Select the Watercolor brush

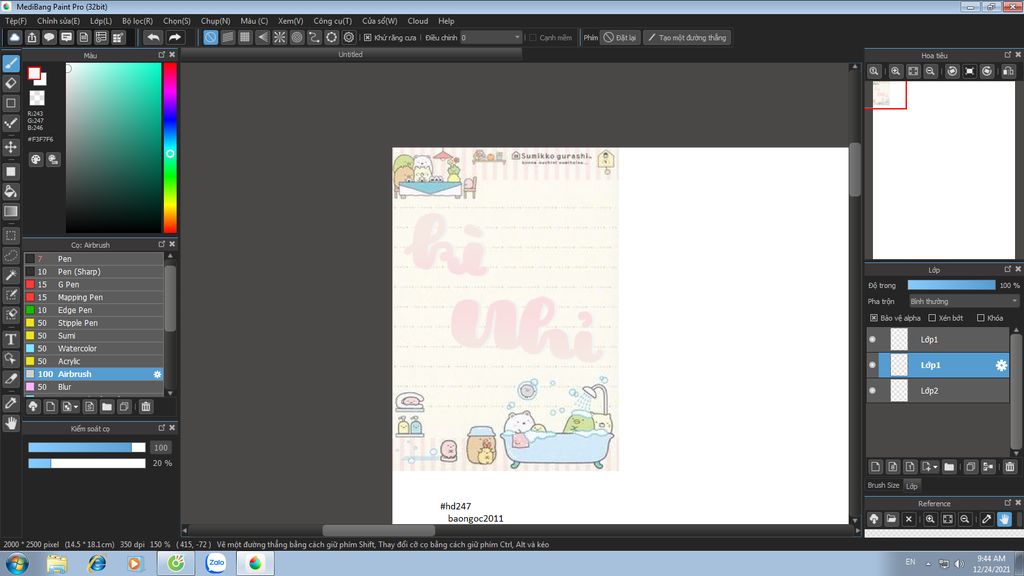coord(94,349)
